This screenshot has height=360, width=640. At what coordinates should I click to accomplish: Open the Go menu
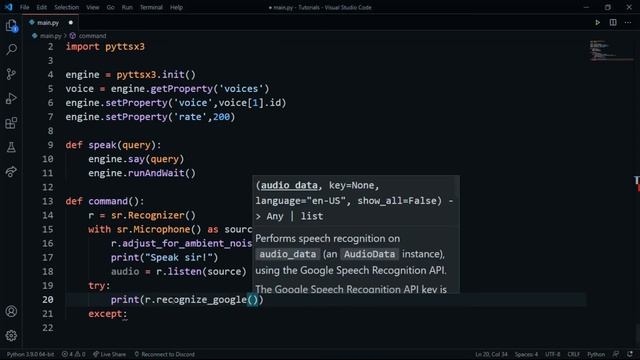pos(111,7)
